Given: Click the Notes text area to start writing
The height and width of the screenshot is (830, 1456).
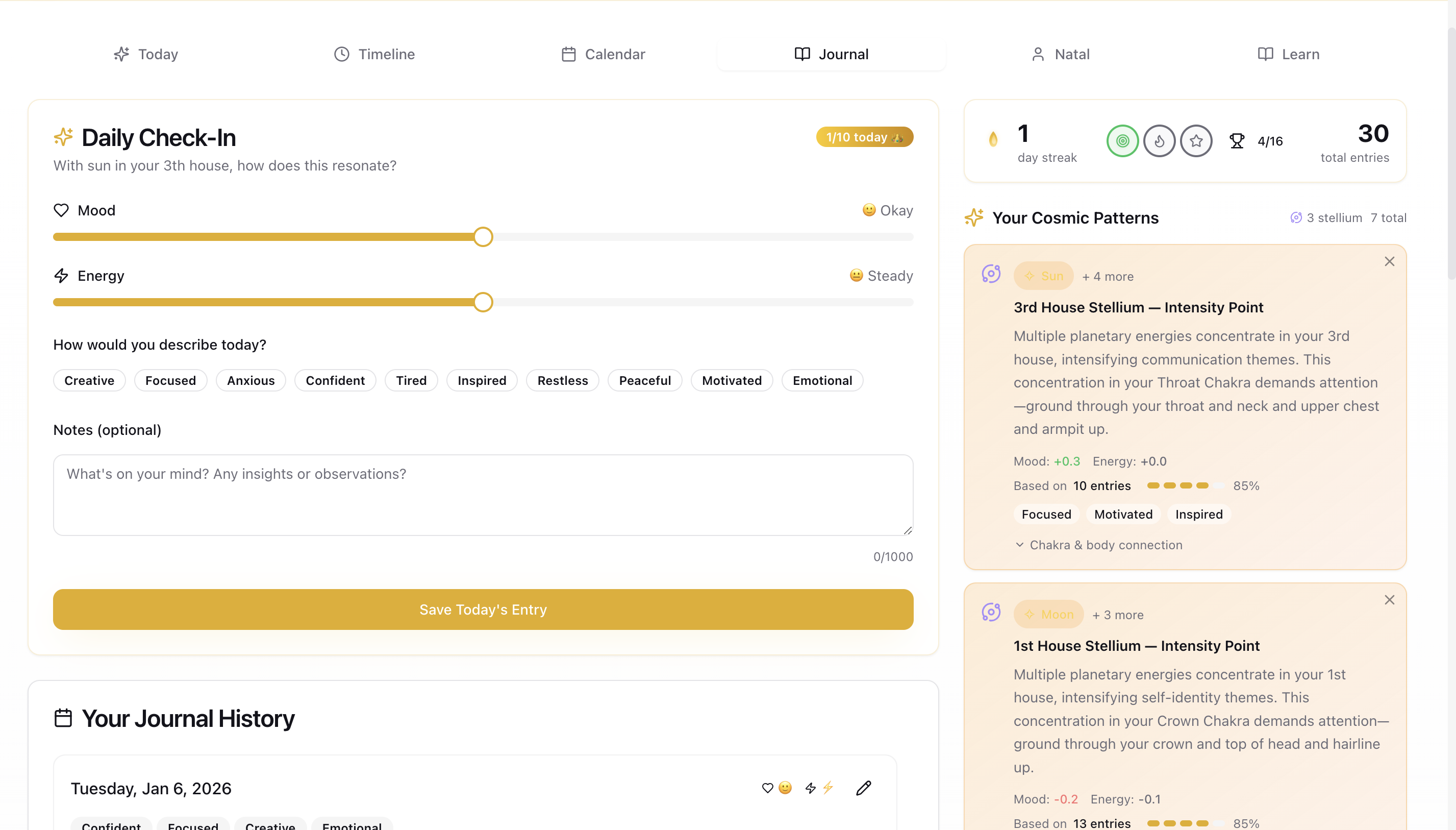Looking at the screenshot, I should pos(482,495).
